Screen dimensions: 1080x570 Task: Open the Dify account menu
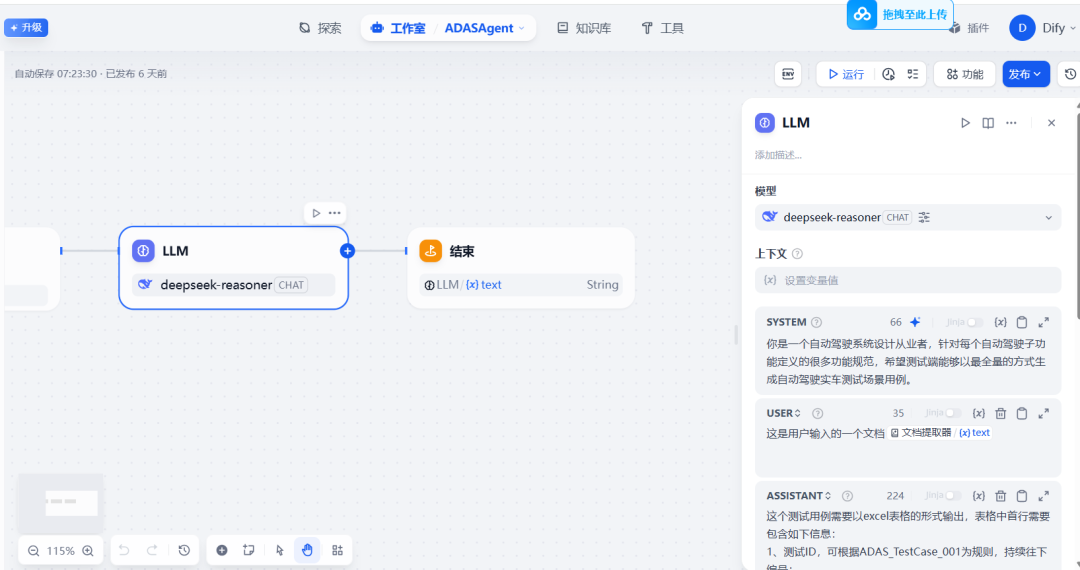1043,28
